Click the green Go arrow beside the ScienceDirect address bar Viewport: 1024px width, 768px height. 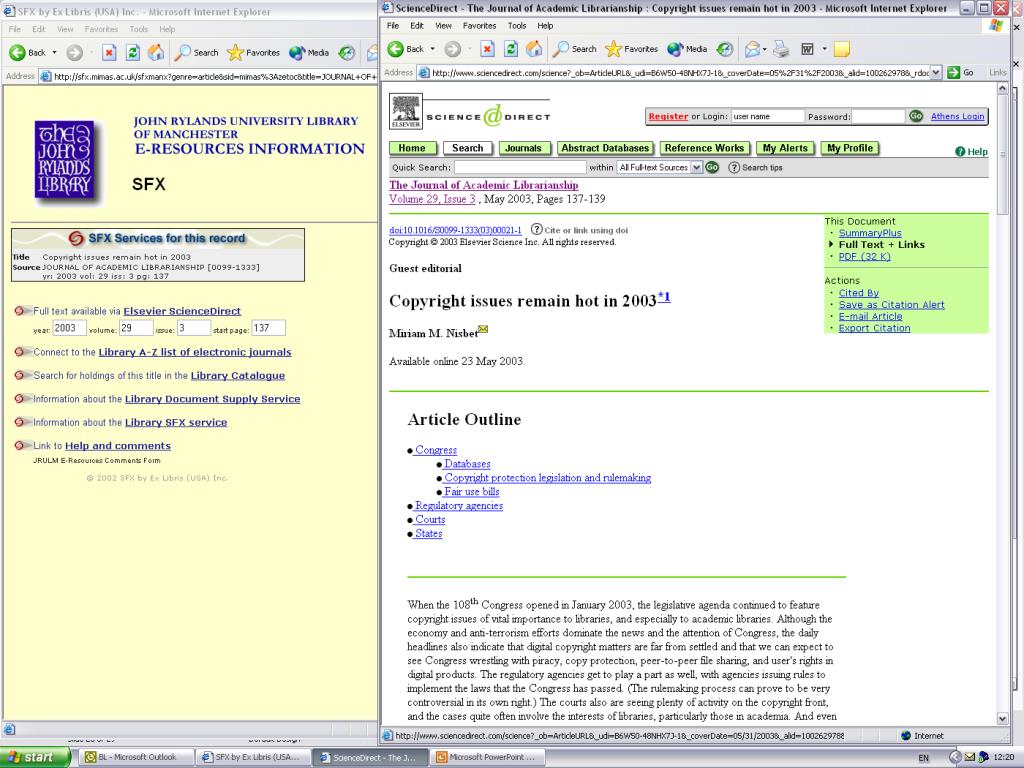(953, 72)
